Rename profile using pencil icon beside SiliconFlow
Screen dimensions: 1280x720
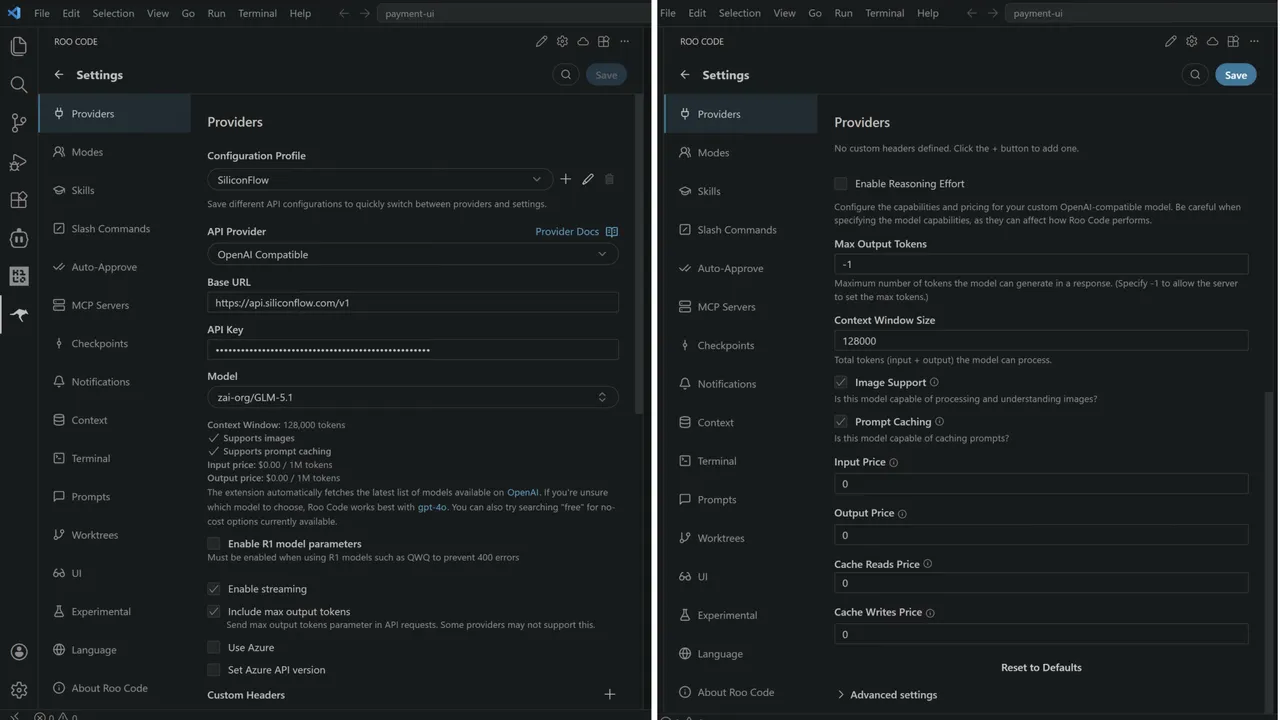(x=588, y=179)
